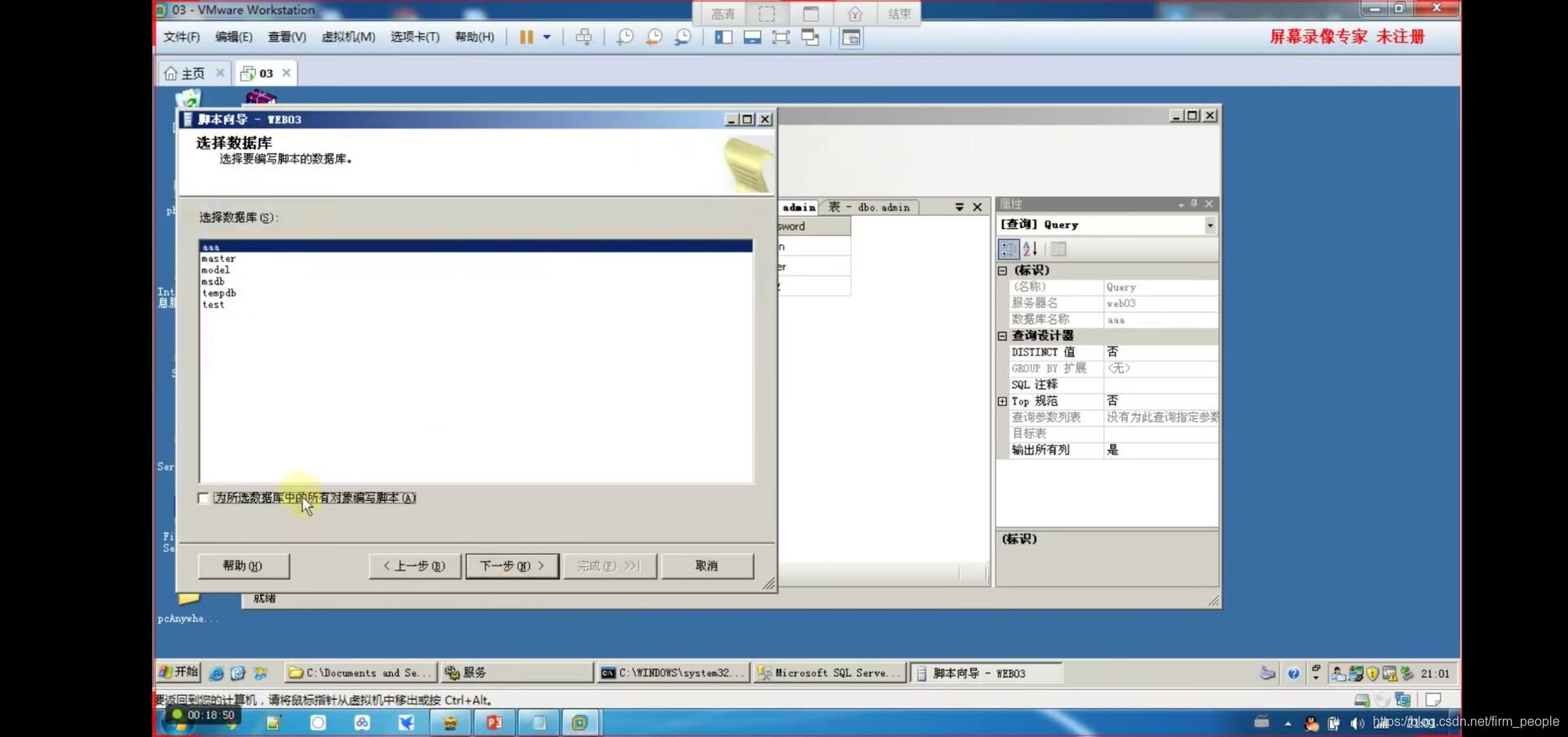The image size is (1568, 737).
Task: Collapse the (标识) property group
Action: pos(1003,270)
